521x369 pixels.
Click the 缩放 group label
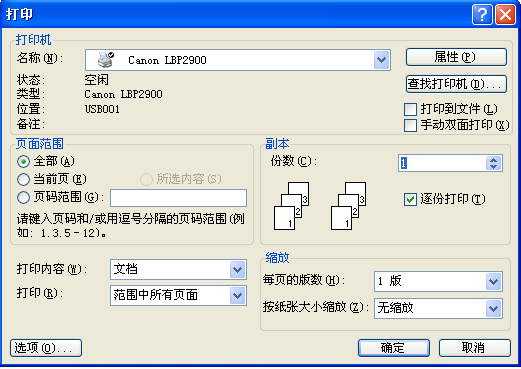277,258
